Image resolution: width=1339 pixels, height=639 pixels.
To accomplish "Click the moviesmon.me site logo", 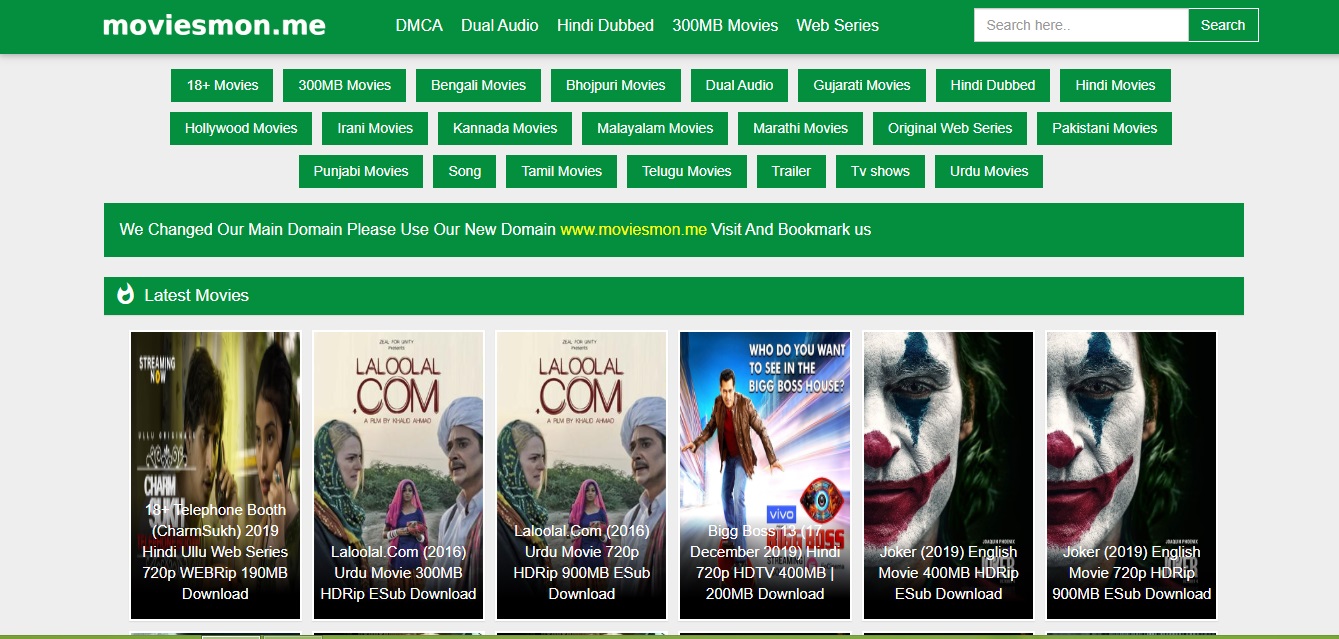I will [x=212, y=25].
